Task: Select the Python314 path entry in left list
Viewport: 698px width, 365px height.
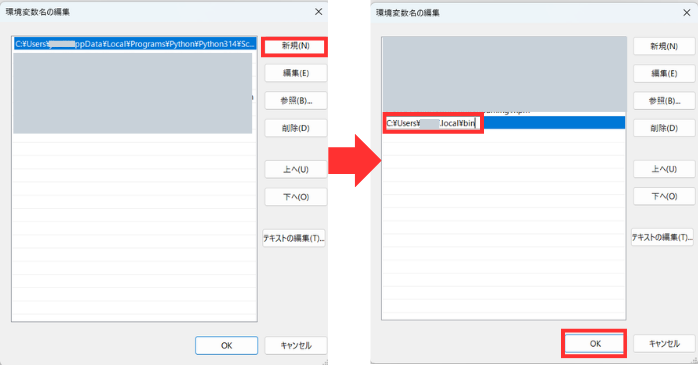Action: (135, 44)
